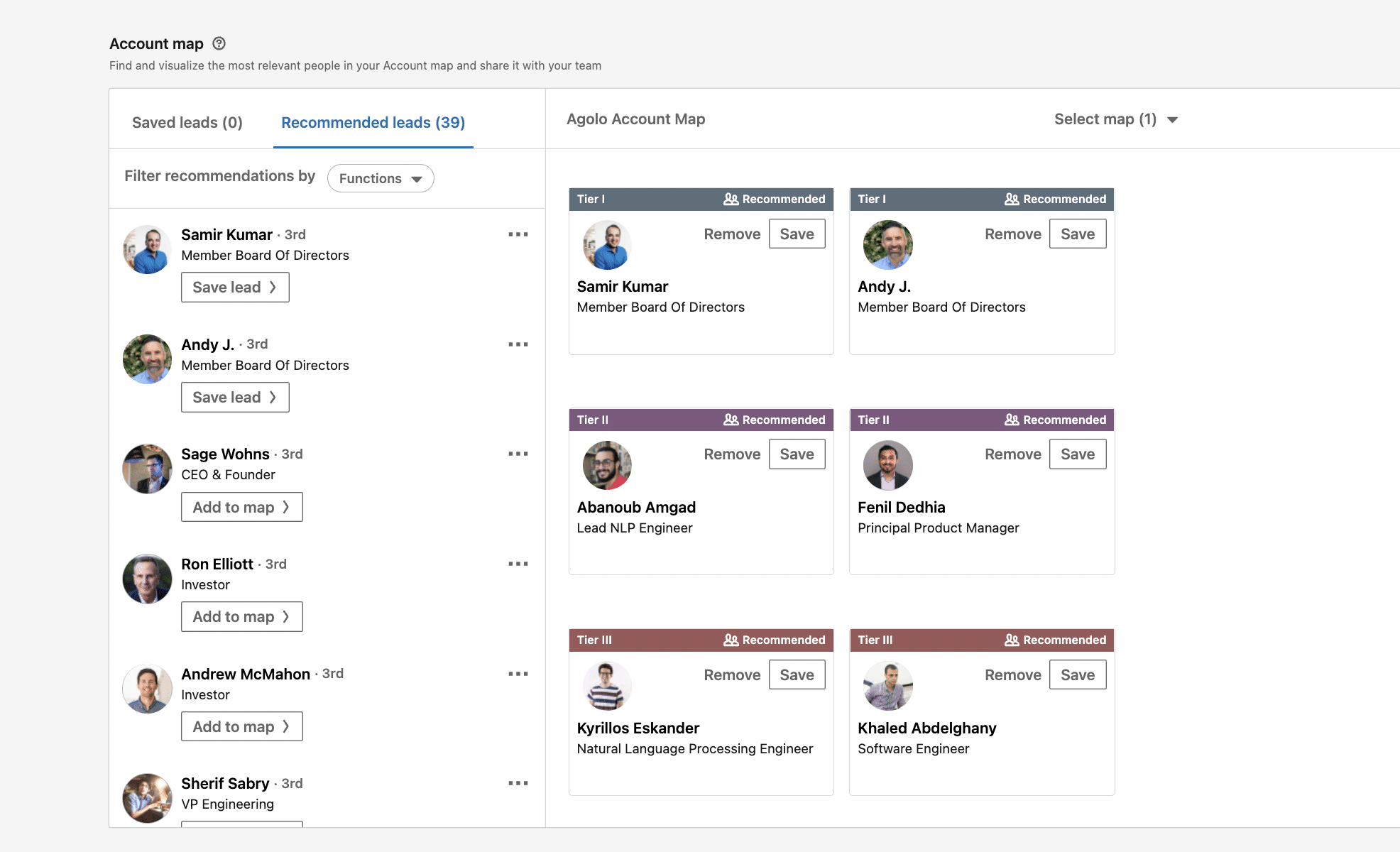Save Khaled Abdelghany card on the map
Screen dimensions: 1400x852
coord(1078,674)
